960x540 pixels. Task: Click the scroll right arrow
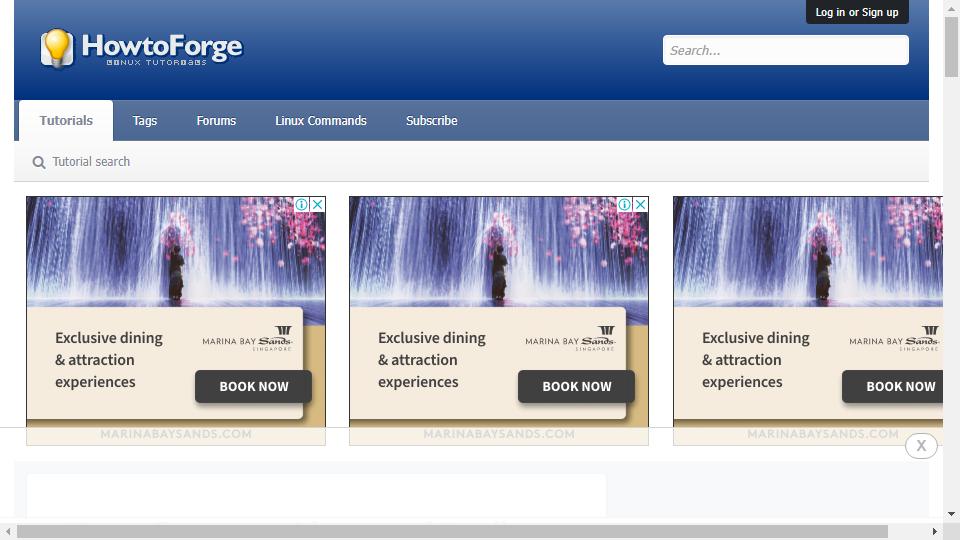tap(935, 531)
